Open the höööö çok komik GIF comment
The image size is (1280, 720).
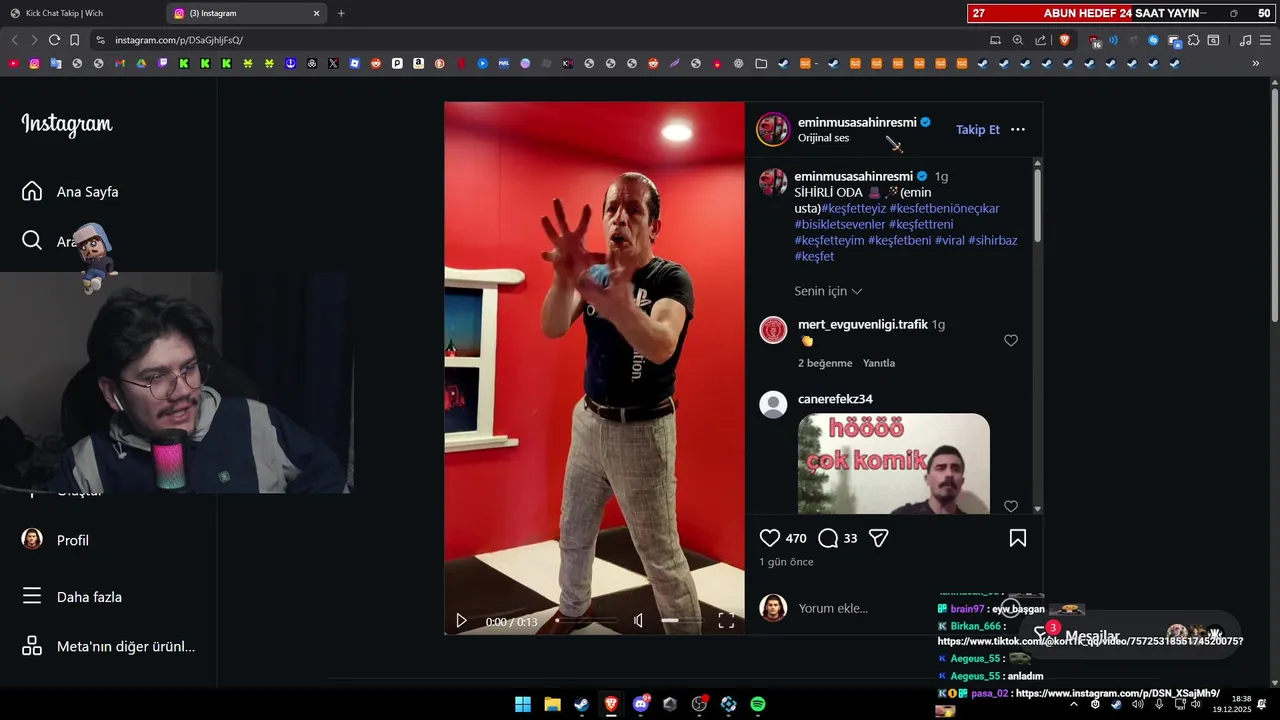[893, 464]
